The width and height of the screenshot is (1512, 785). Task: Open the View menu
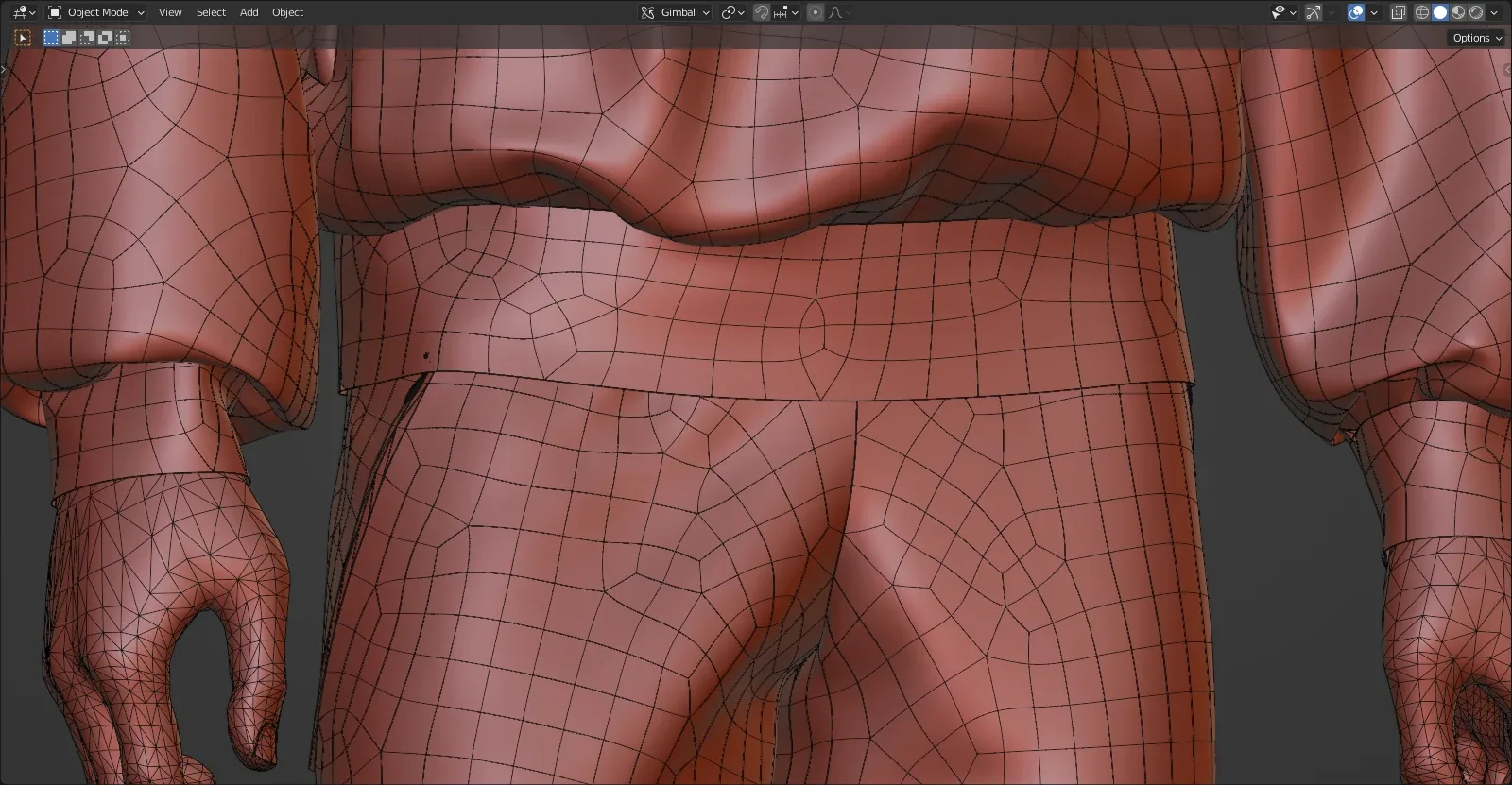(x=170, y=12)
